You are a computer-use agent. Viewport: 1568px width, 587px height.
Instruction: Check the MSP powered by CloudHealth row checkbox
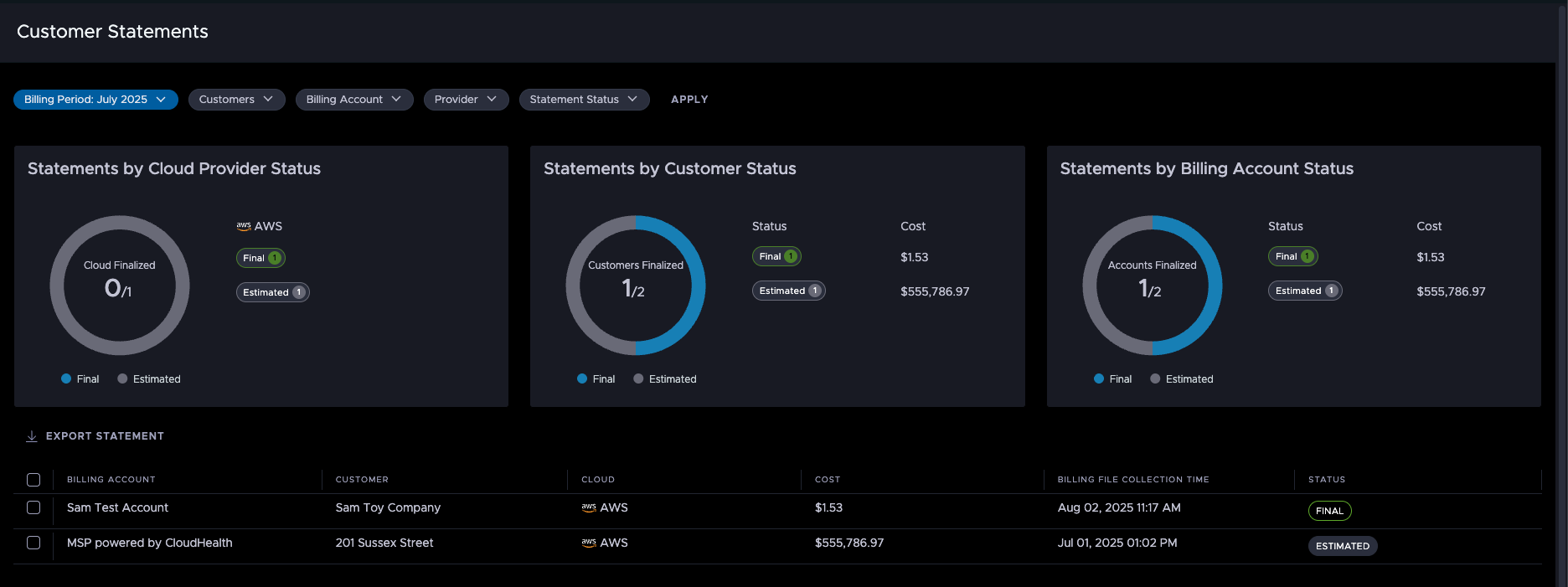click(x=34, y=543)
